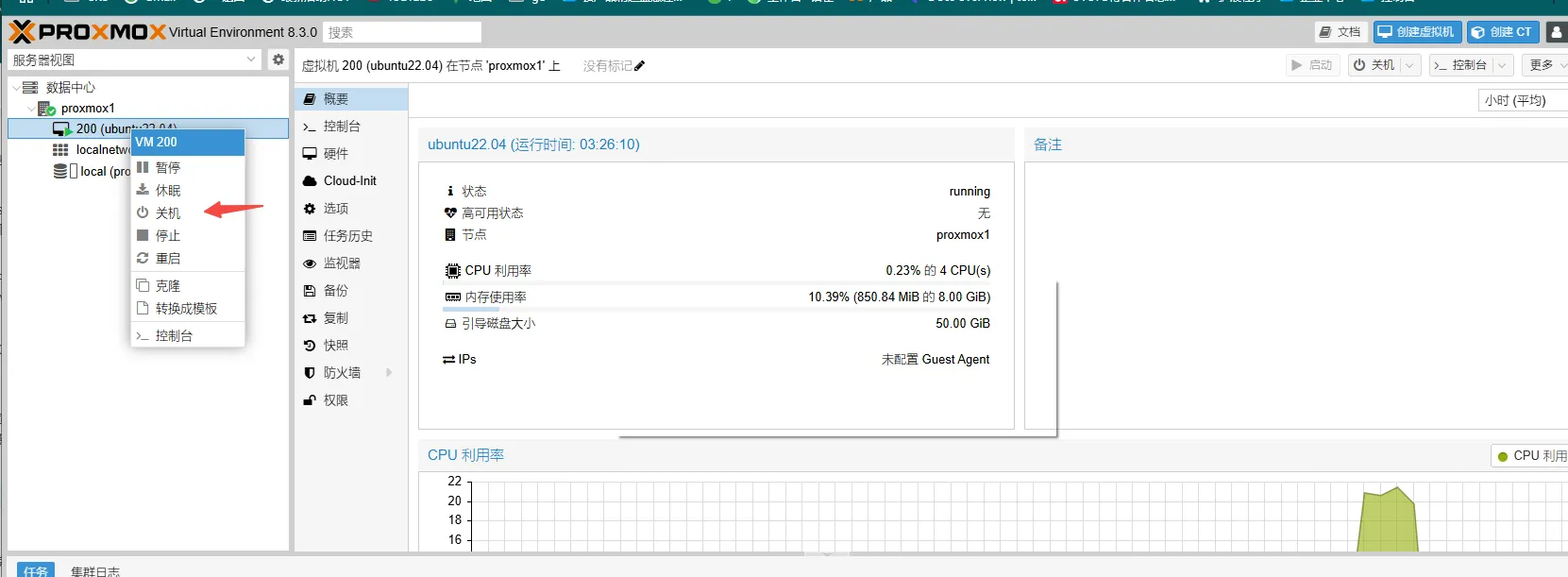Open the Permissions (权限) tab
Image resolution: width=1568 pixels, height=577 pixels.
[351, 399]
